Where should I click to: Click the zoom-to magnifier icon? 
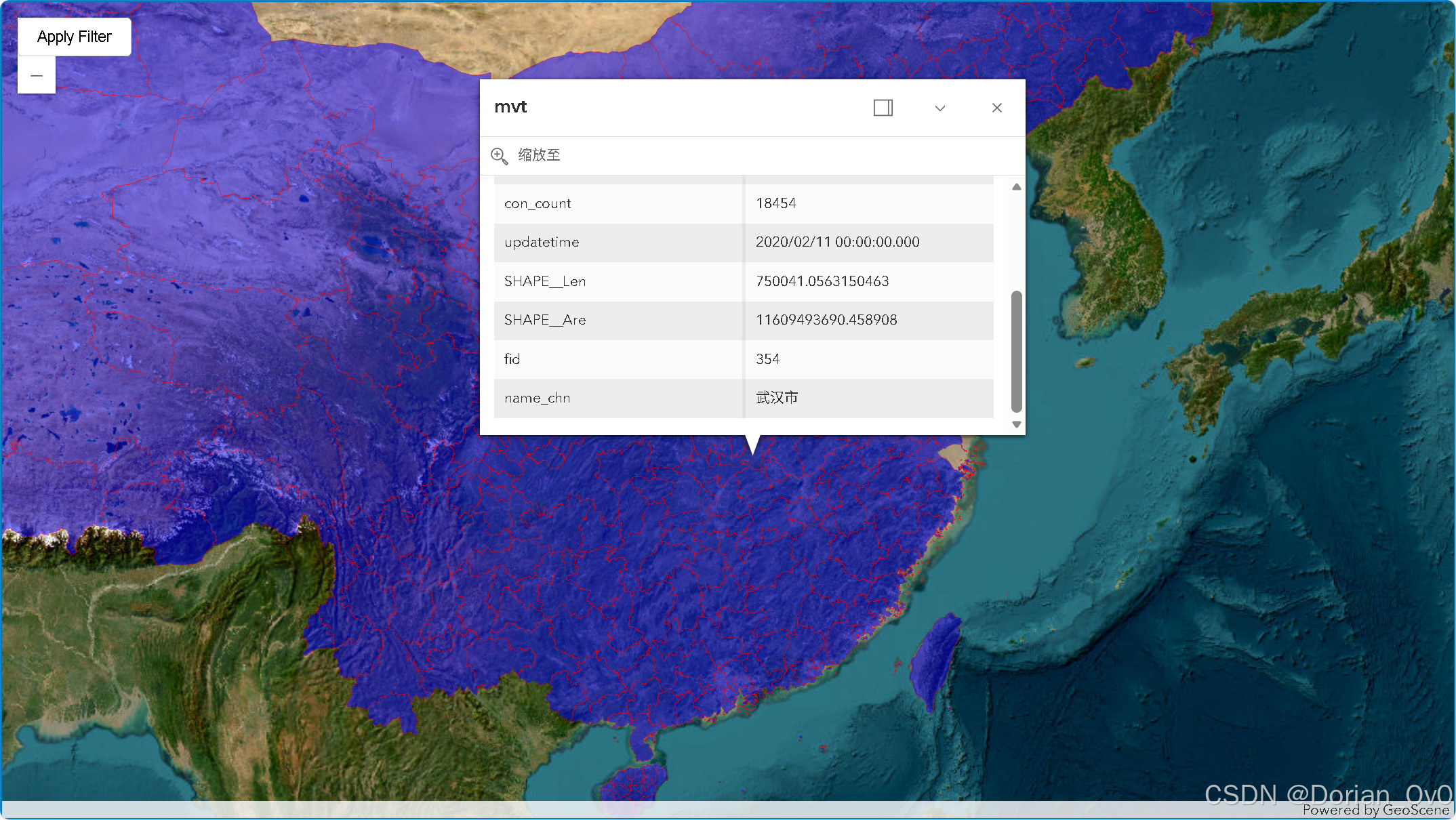pos(499,156)
